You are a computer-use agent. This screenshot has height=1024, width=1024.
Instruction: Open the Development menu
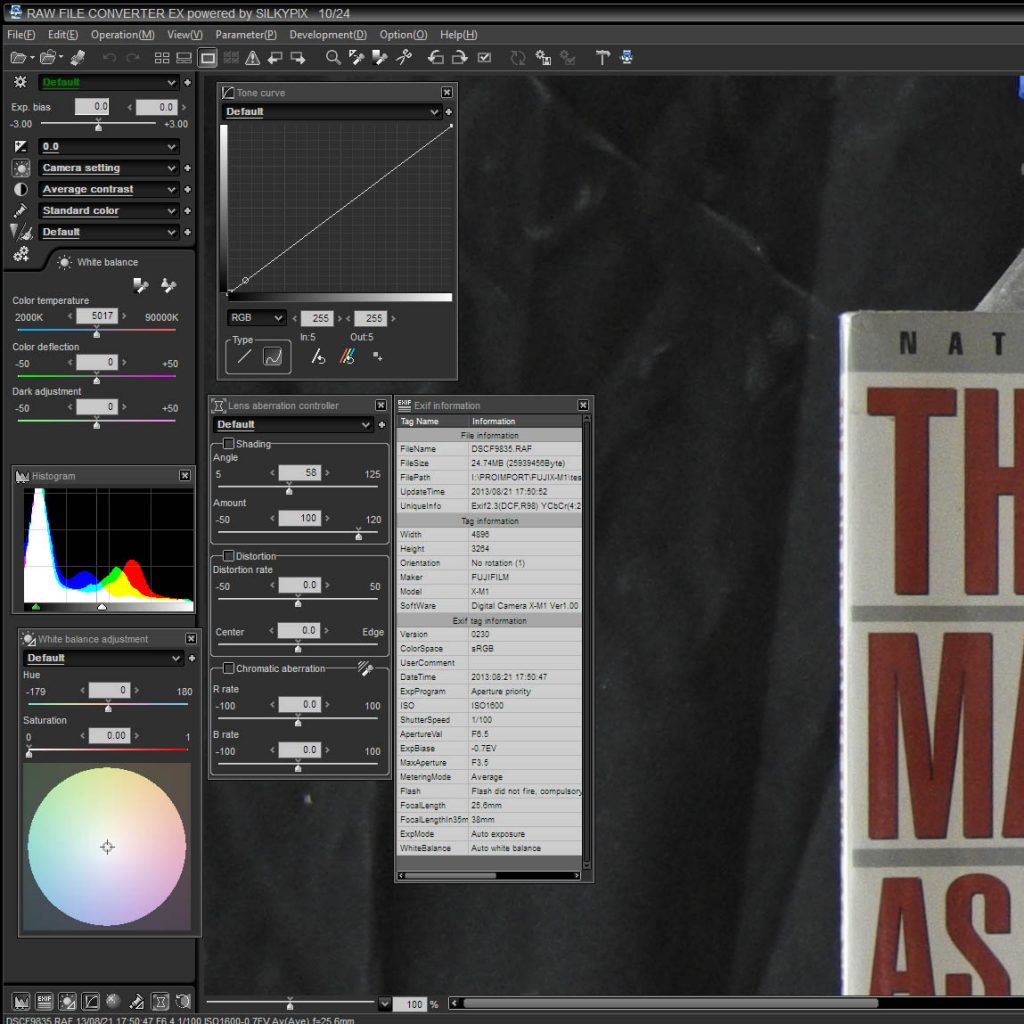(328, 35)
